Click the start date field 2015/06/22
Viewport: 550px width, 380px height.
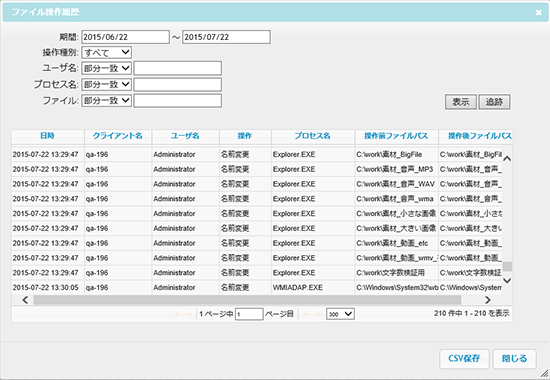125,37
